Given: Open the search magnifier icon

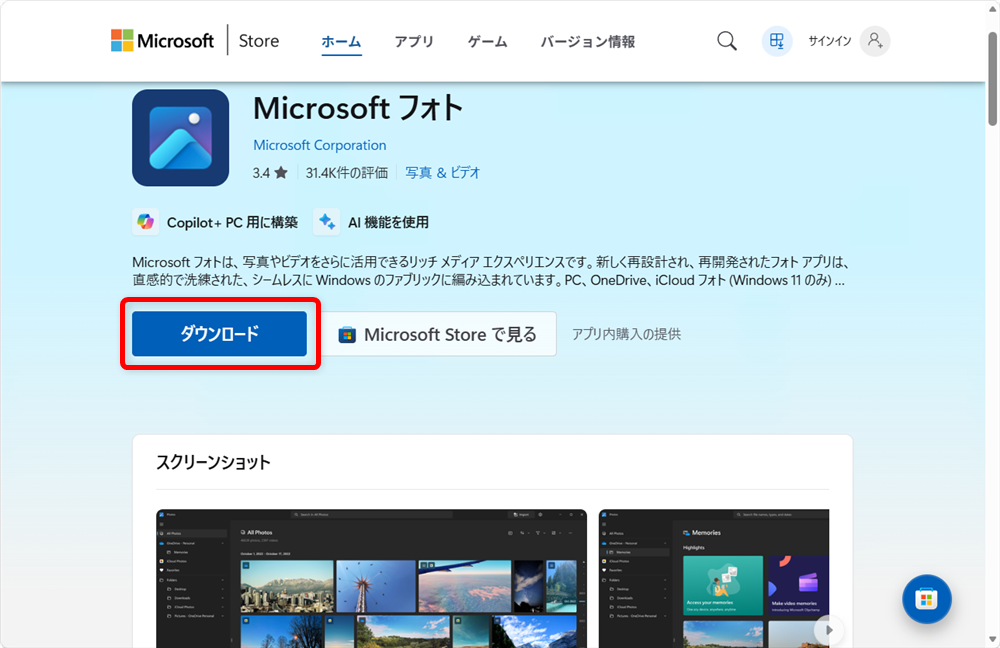Looking at the screenshot, I should (x=726, y=41).
